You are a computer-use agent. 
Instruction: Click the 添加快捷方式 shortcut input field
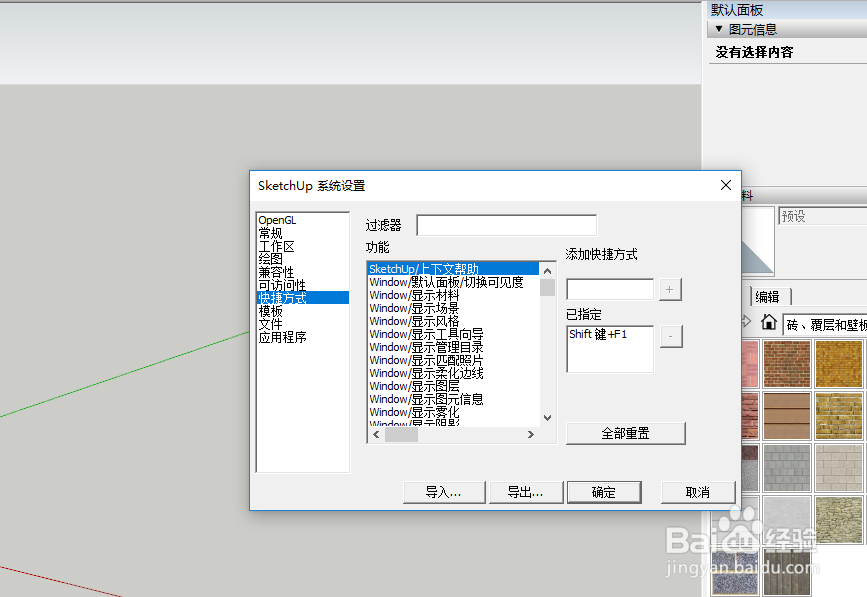[610, 289]
